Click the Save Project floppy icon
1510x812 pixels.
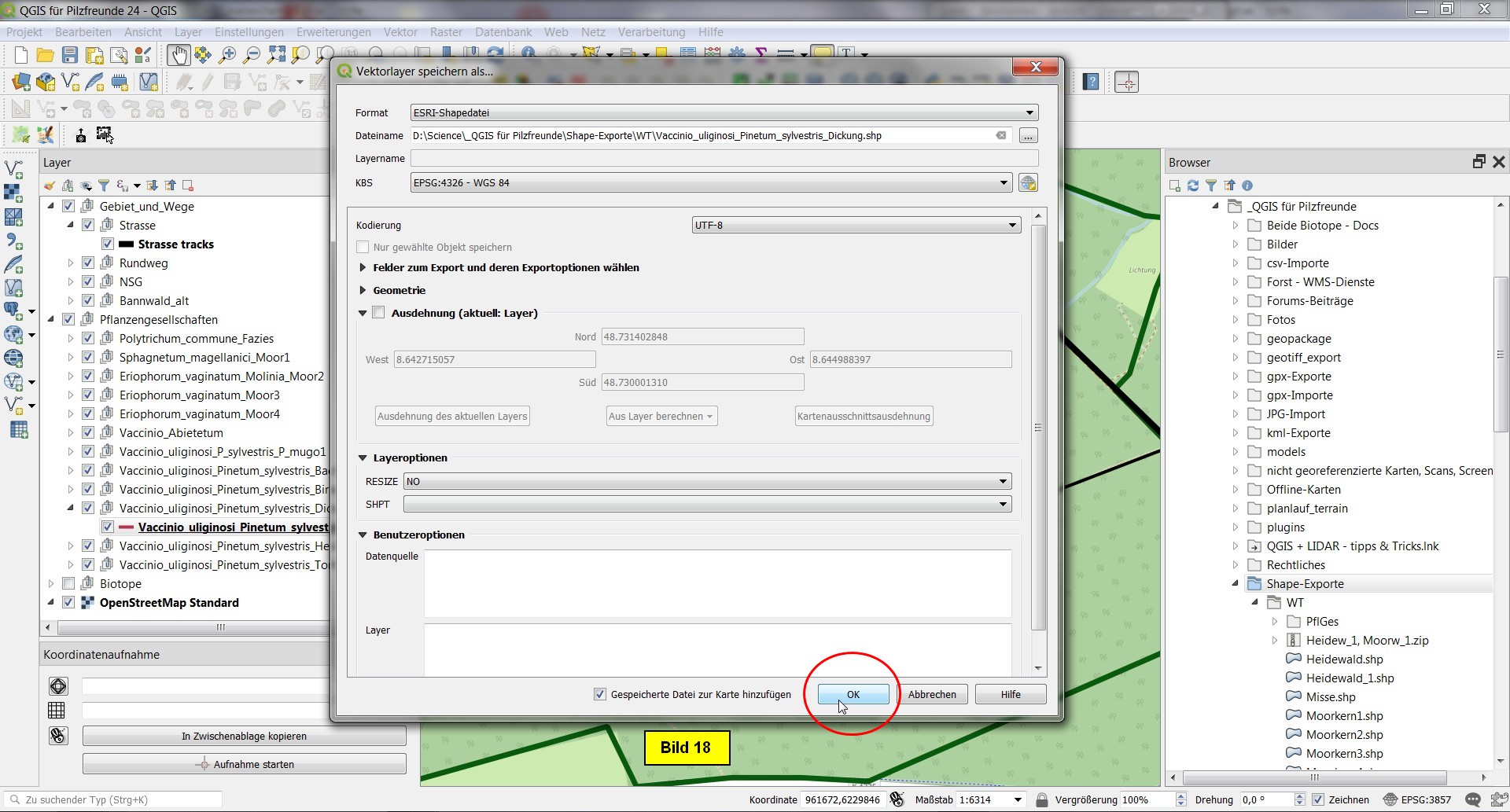(70, 55)
